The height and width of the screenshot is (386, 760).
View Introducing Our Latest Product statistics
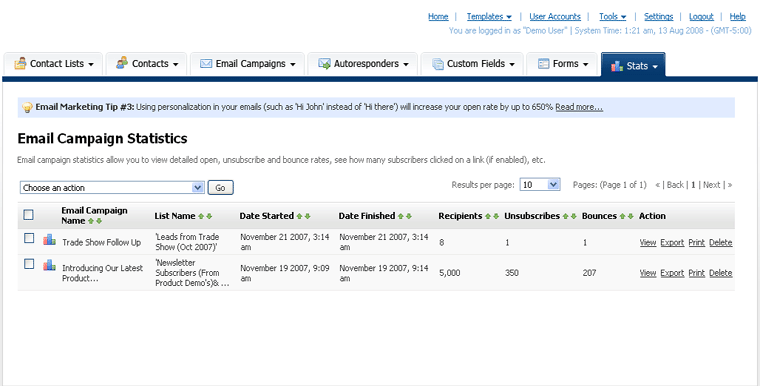648,273
